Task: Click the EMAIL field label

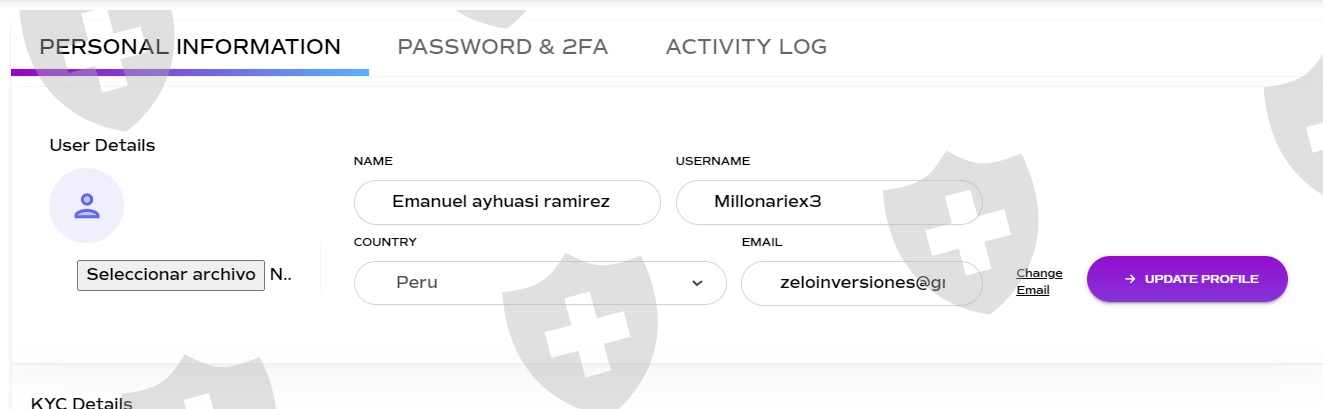Action: pyautogui.click(x=761, y=242)
